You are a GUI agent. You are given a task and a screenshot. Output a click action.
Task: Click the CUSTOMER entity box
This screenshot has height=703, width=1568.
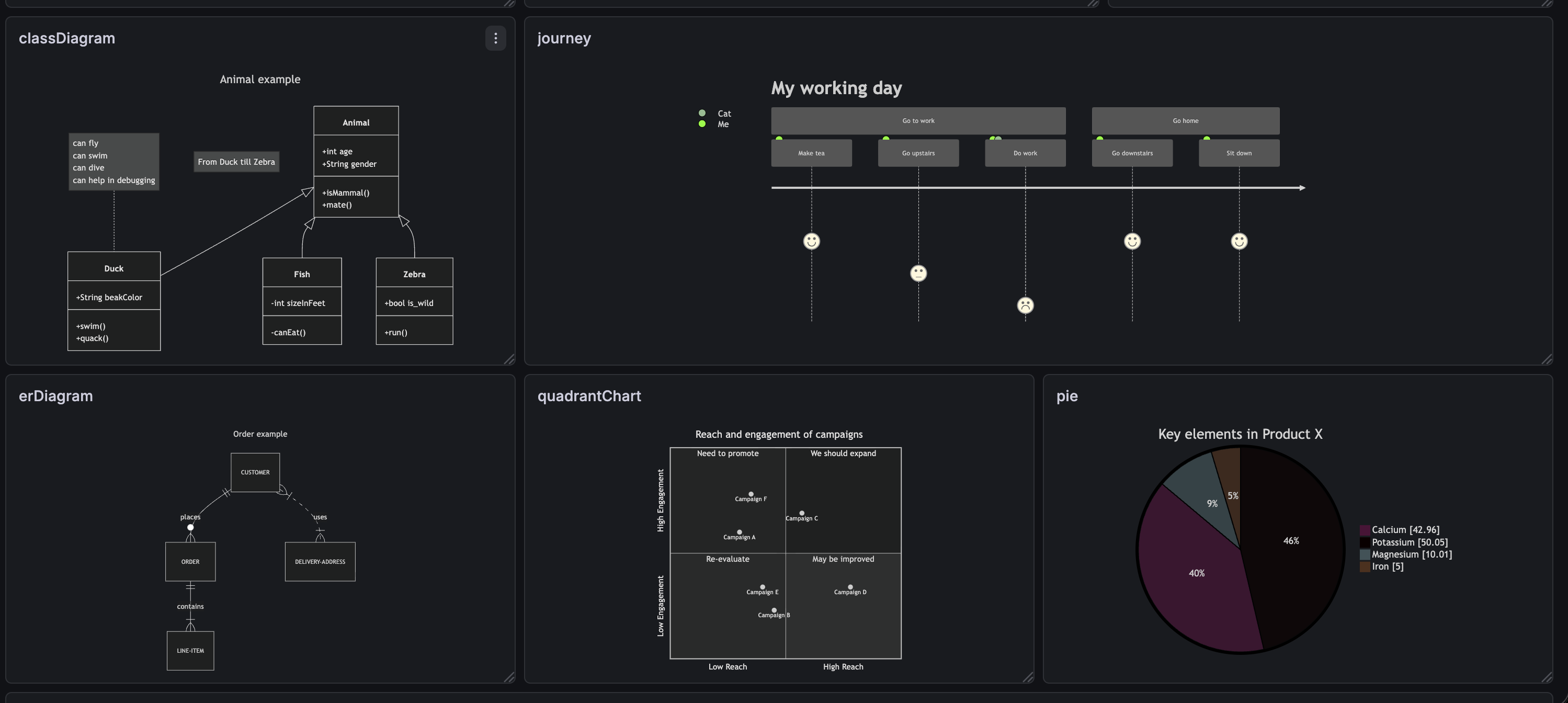click(x=255, y=472)
